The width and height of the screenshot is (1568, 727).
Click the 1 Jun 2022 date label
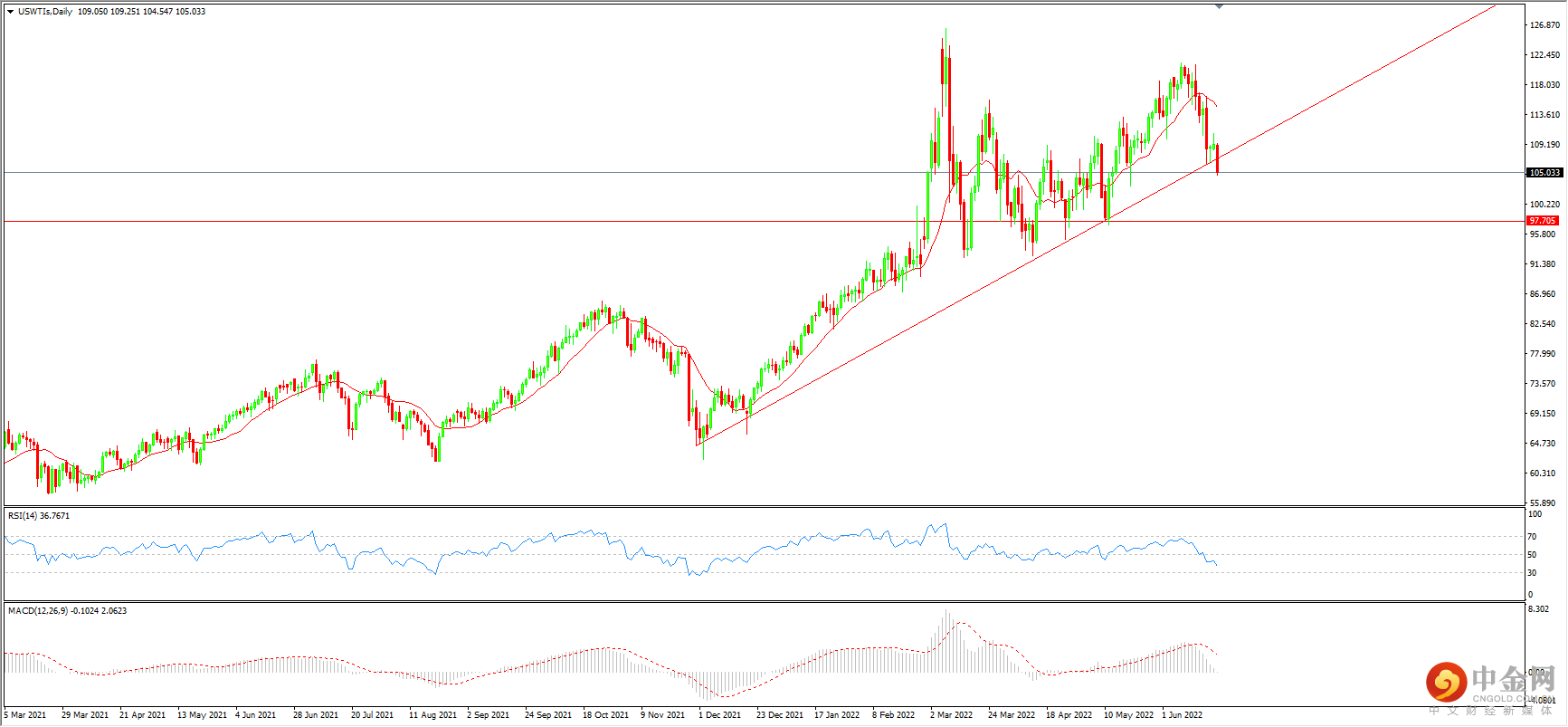1183,715
